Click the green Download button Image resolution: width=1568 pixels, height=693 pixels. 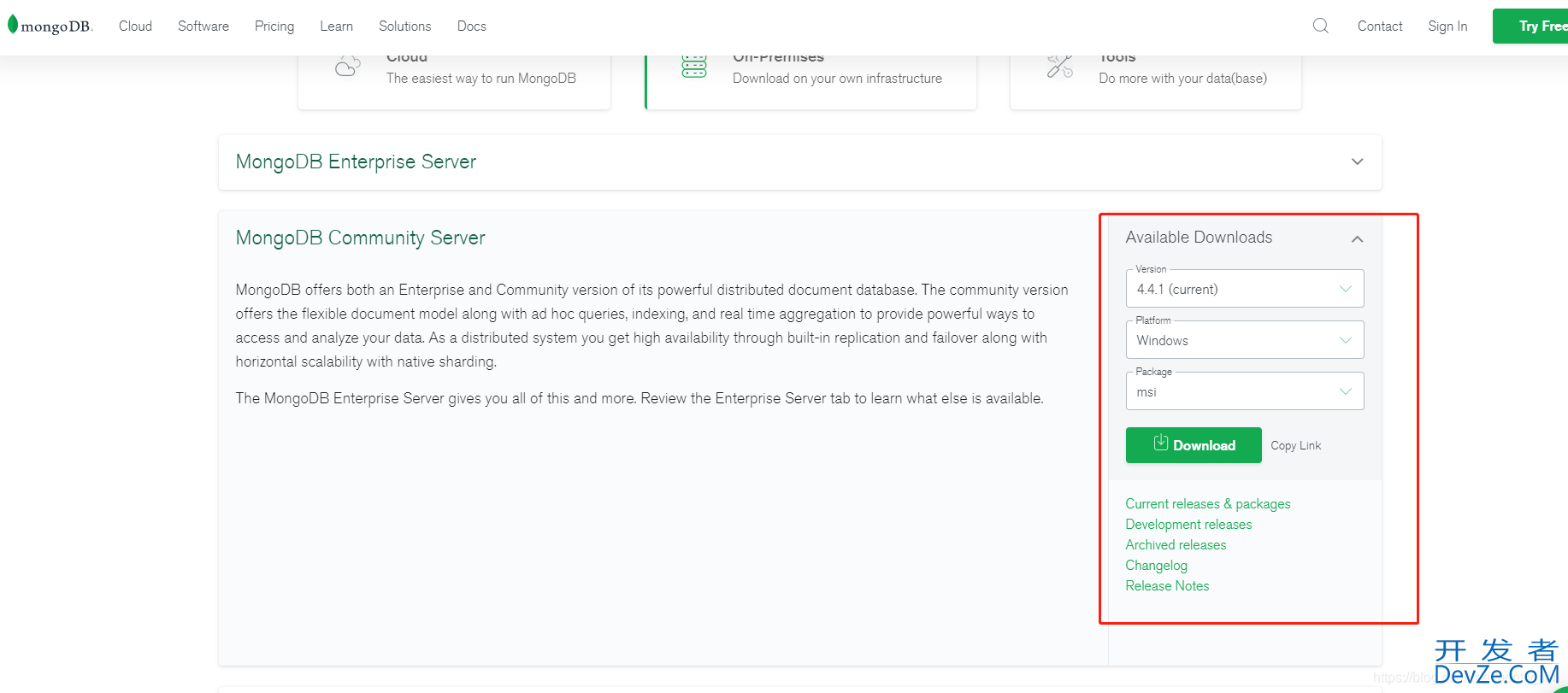(1194, 445)
